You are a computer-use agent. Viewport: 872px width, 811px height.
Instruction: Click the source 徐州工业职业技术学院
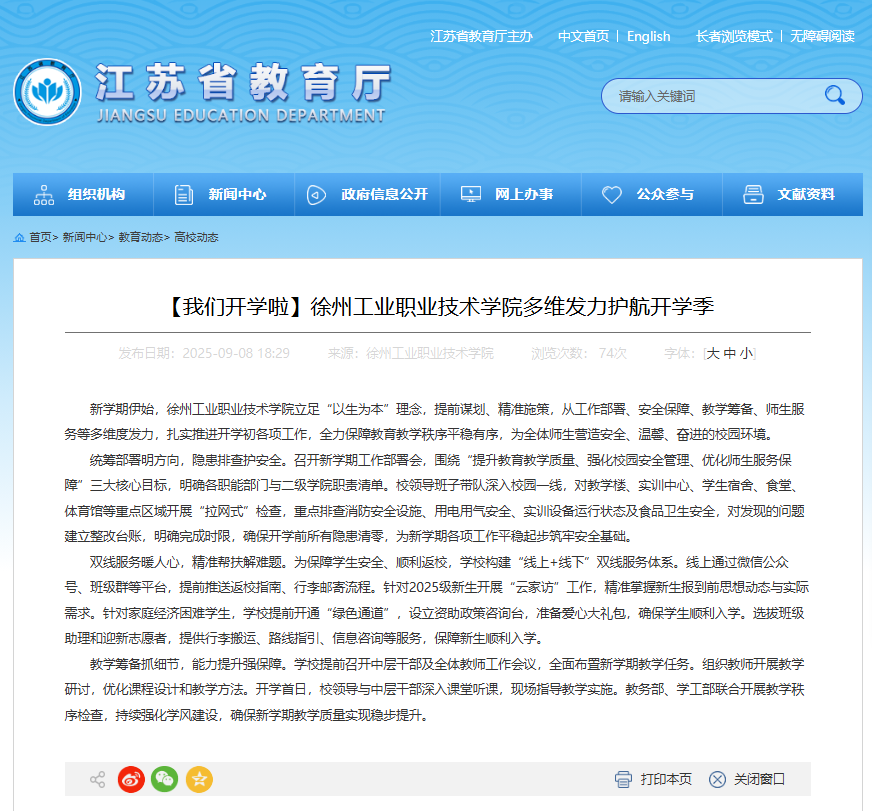pos(430,353)
